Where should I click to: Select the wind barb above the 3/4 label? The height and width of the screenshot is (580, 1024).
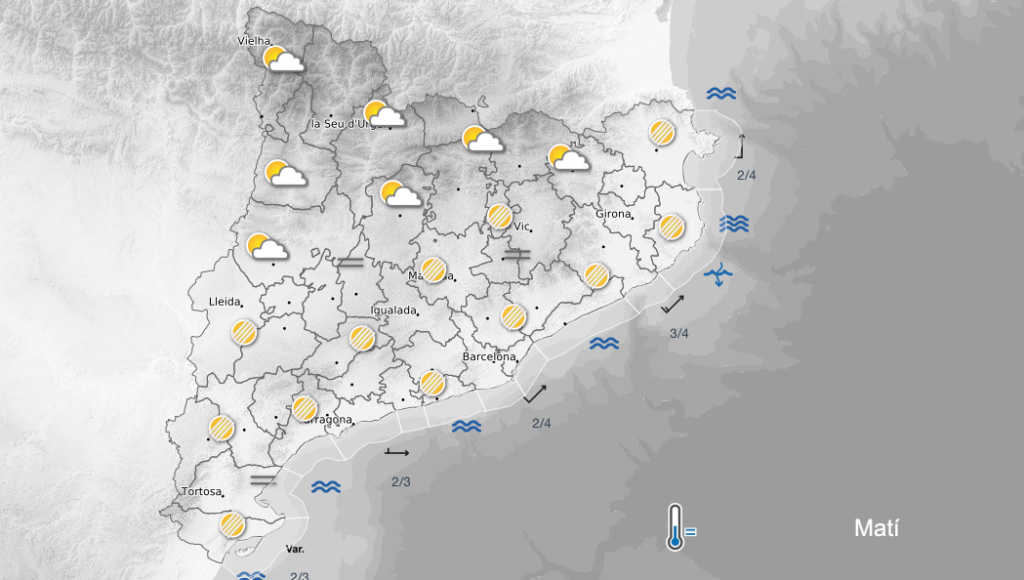[x=672, y=305]
